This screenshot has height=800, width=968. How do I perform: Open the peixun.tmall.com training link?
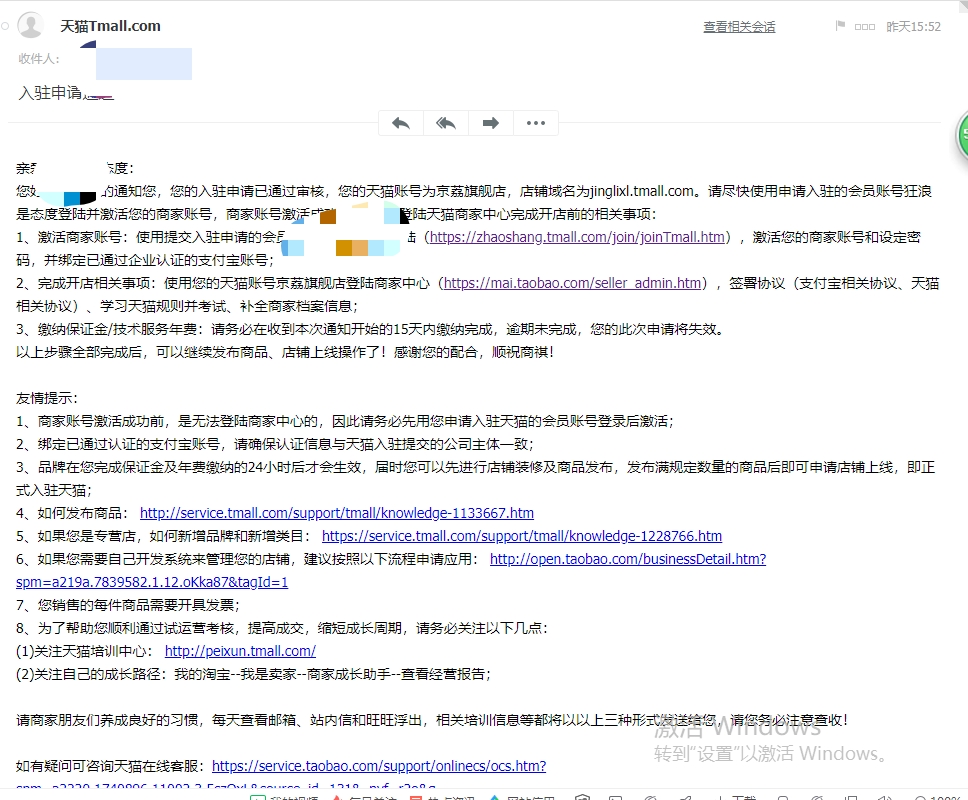click(240, 651)
